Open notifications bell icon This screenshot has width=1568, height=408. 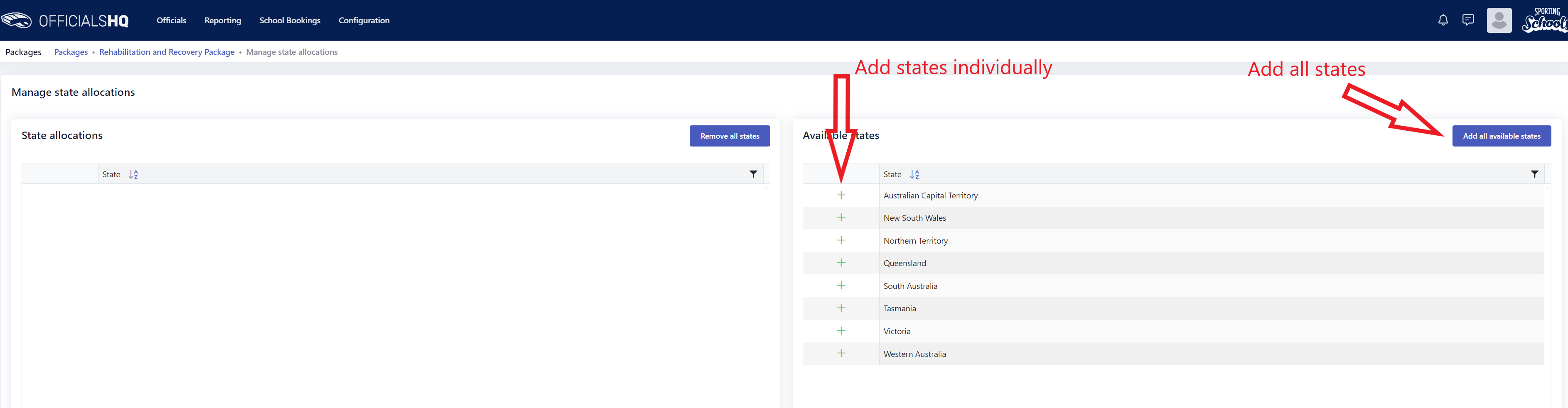click(x=1443, y=20)
